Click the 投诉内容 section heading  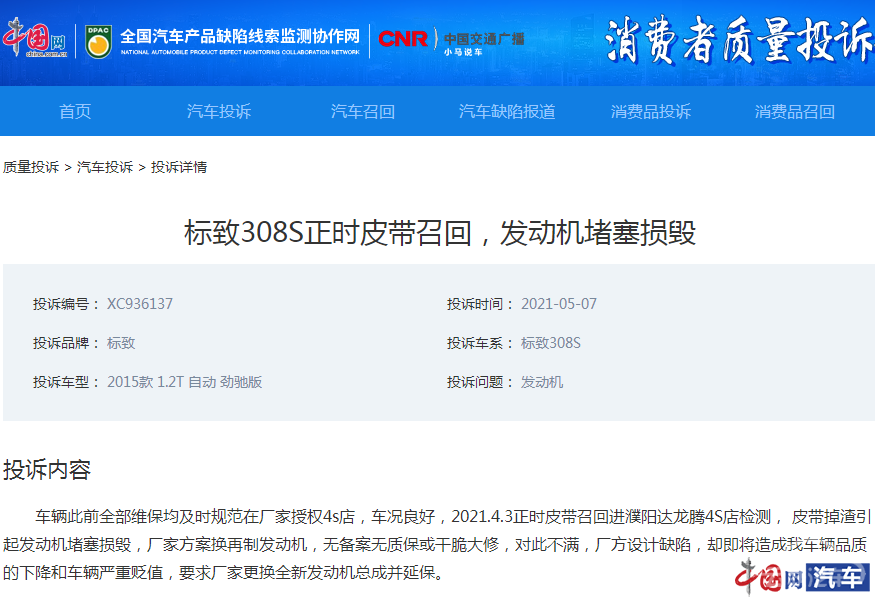pos(47,470)
